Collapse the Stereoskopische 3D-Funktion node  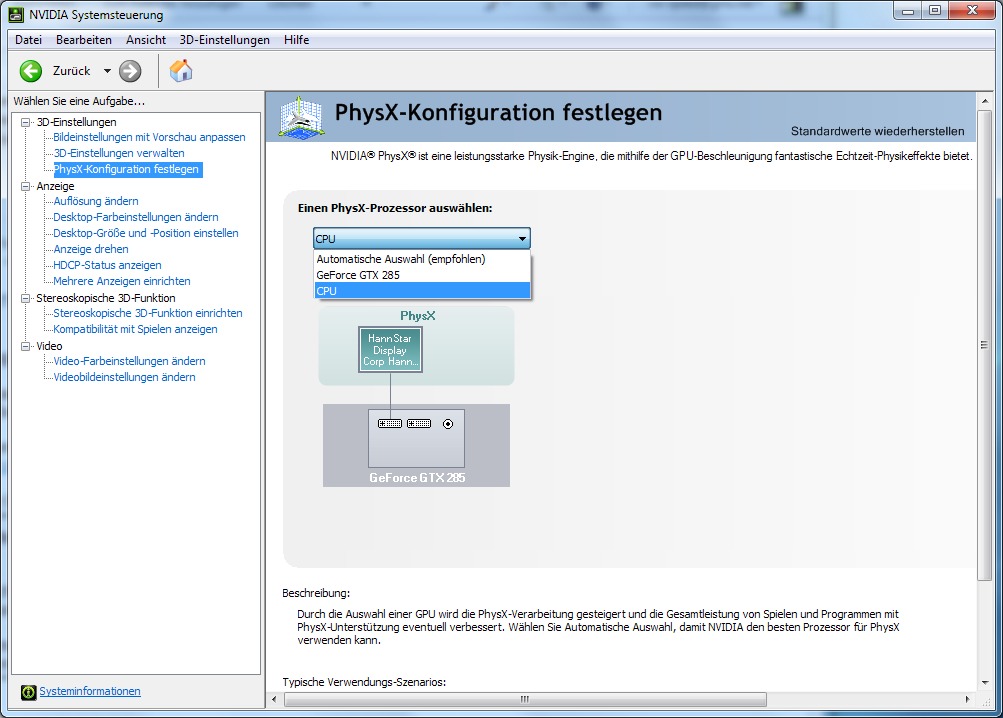click(x=26, y=298)
